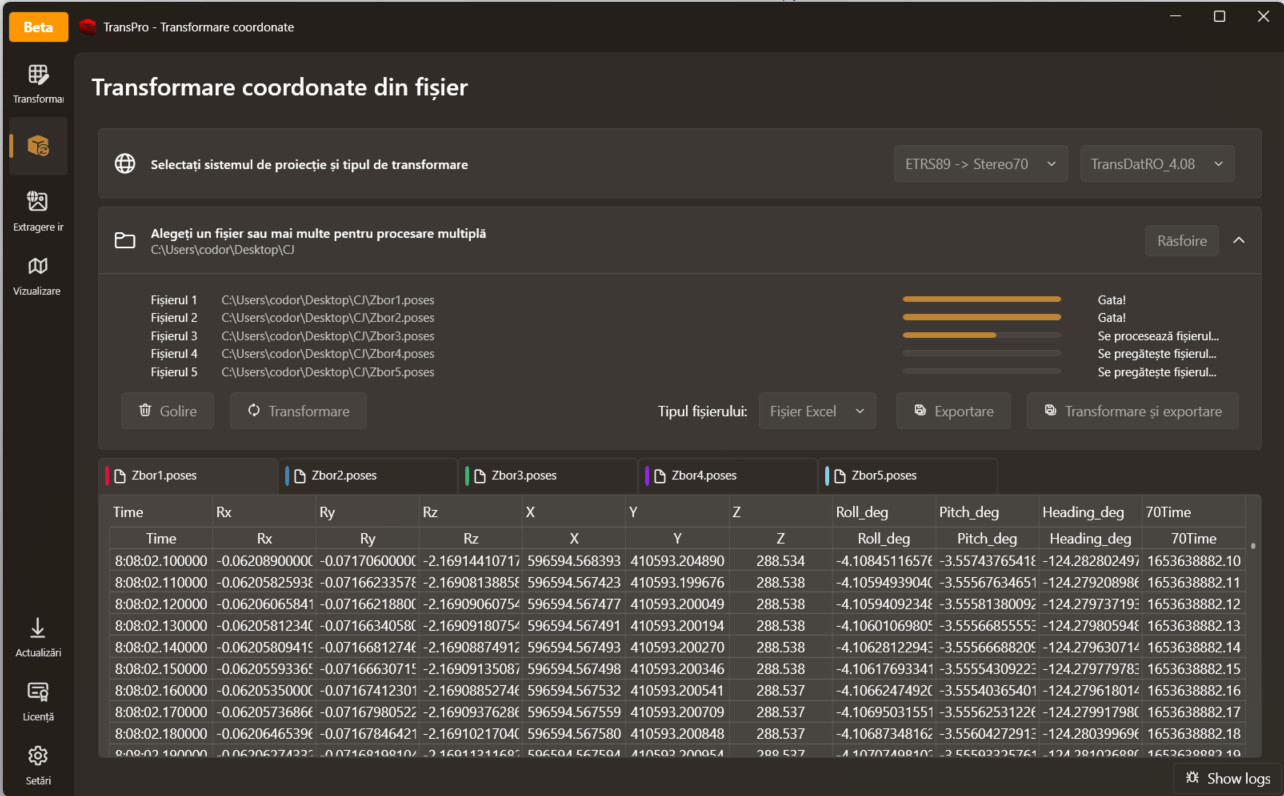Open the Vizualizare map sidebar icon
Screen dimensions: 1284x796
[38, 266]
